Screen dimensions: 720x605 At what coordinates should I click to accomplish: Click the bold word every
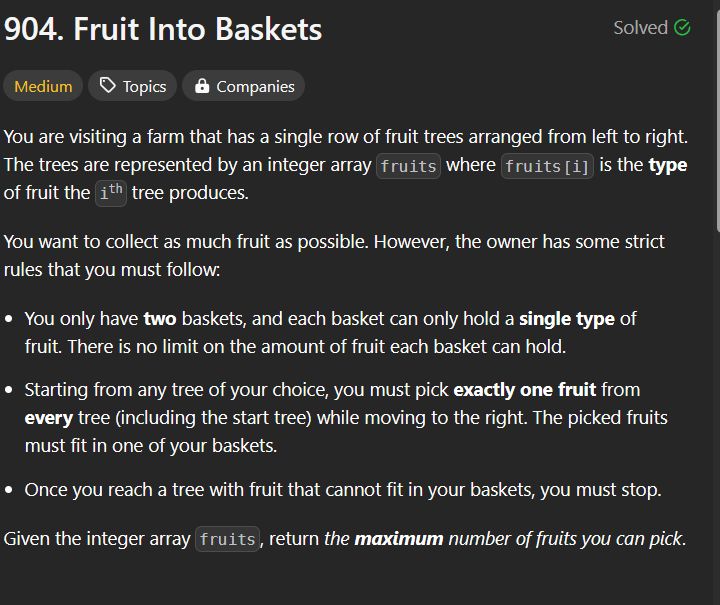click(49, 418)
